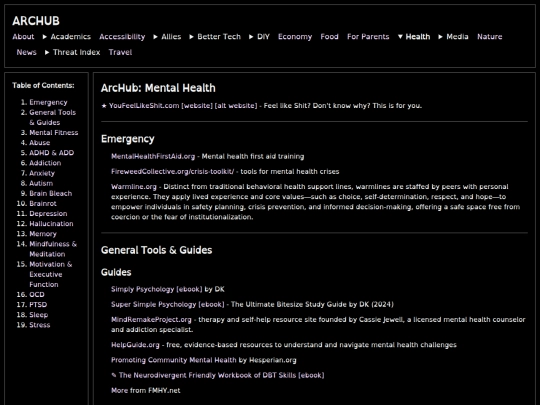Jump to ADHD & ADD section
Screen dimensions: 540x405
tap(52, 153)
